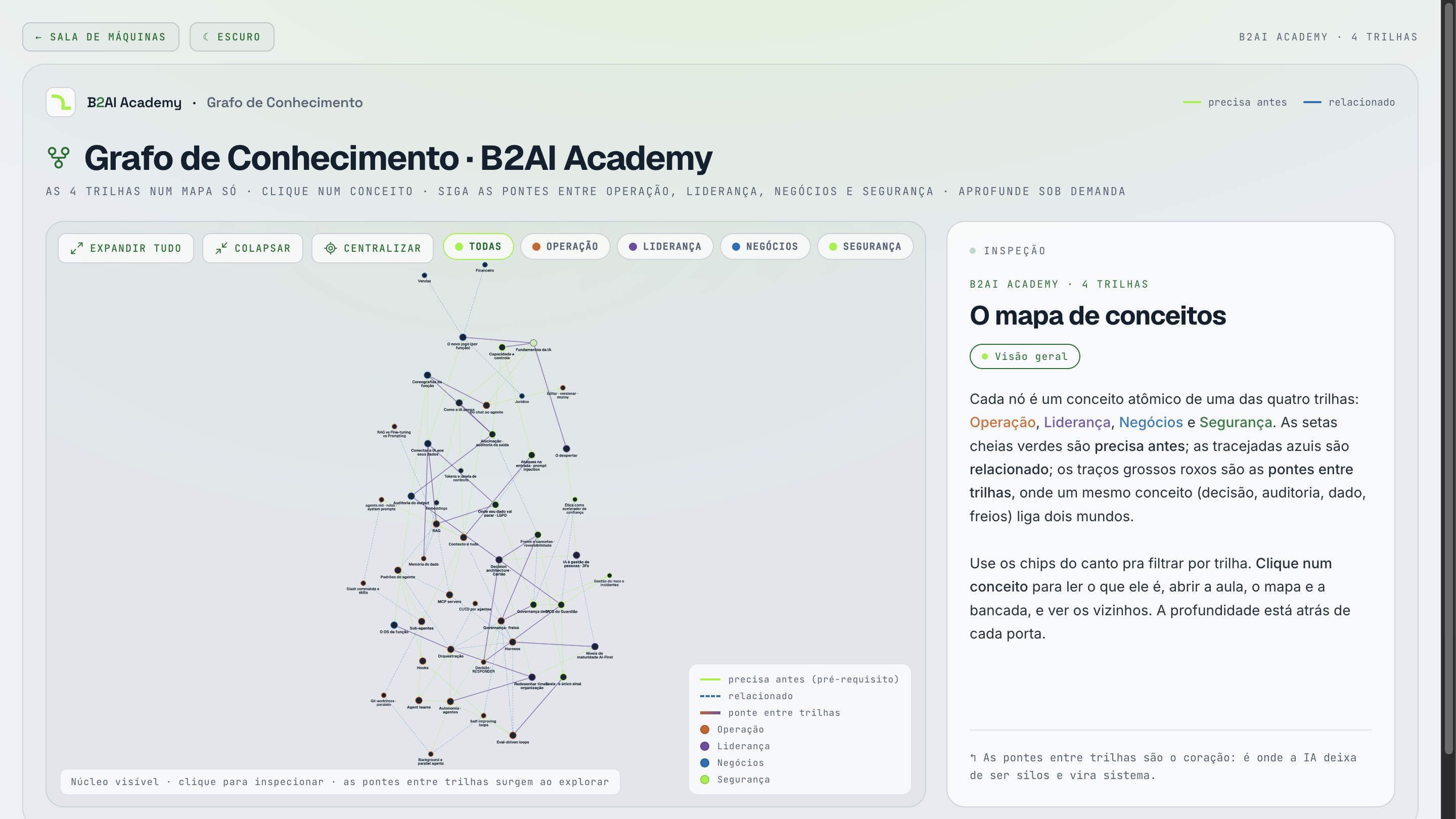Select the Sub-agentes node

(422, 622)
